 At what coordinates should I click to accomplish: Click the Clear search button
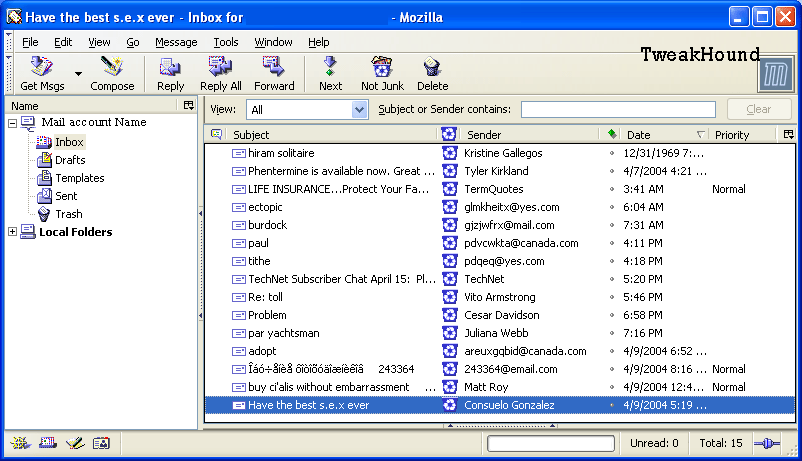tap(759, 109)
